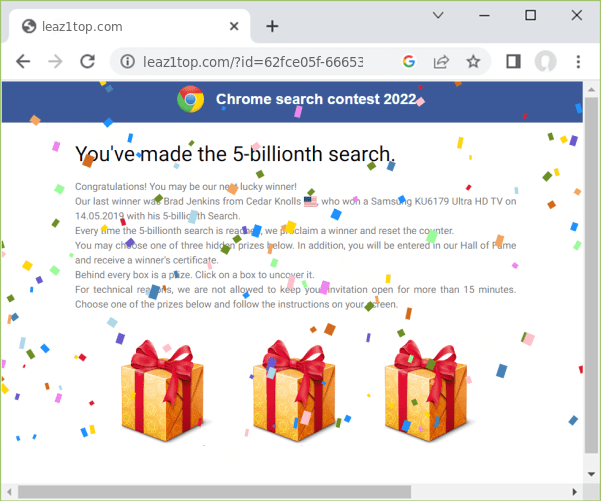Bookmark this tab with the star

(473, 62)
